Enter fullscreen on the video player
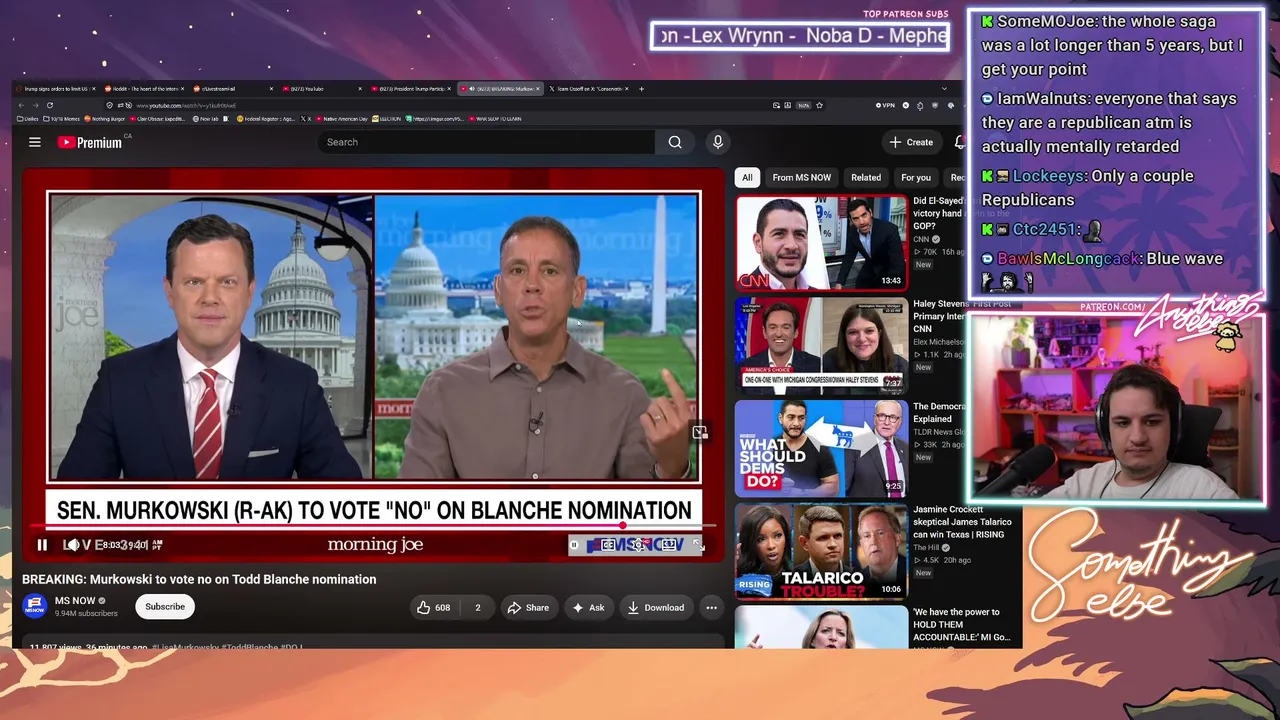 pos(697,545)
